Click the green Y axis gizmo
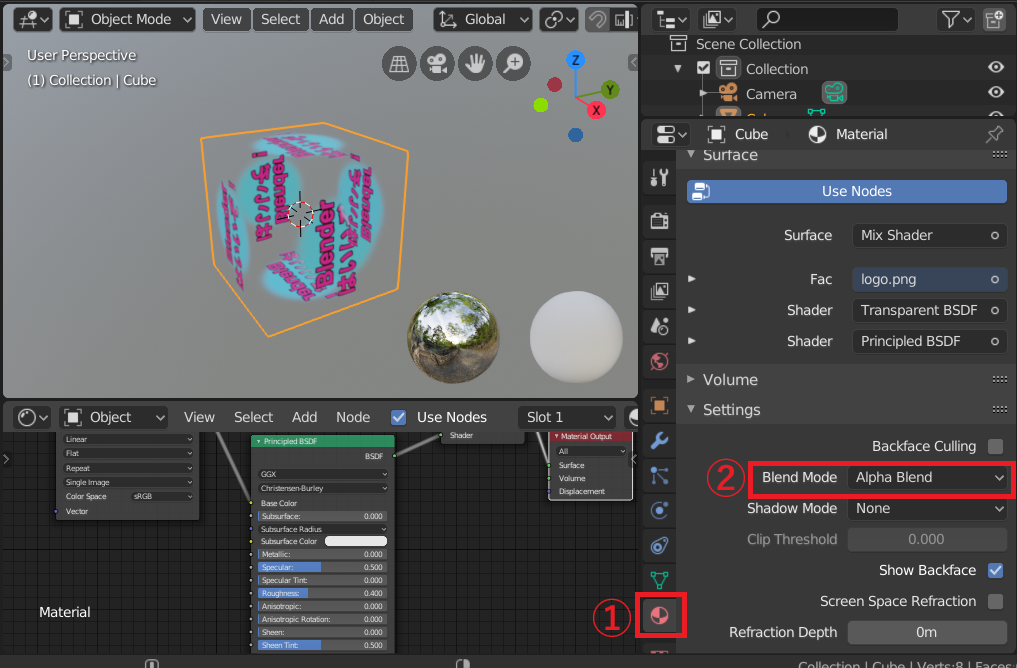Viewport: 1017px width, 668px height. [610, 90]
